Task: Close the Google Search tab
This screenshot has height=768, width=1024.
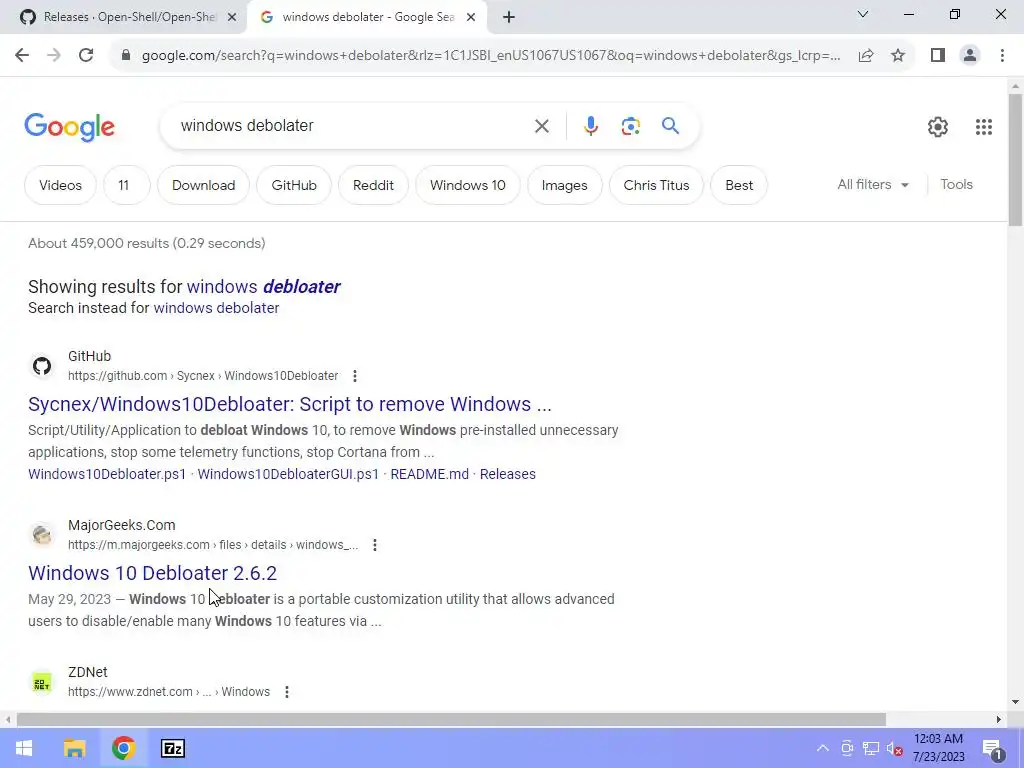Action: pos(471,18)
